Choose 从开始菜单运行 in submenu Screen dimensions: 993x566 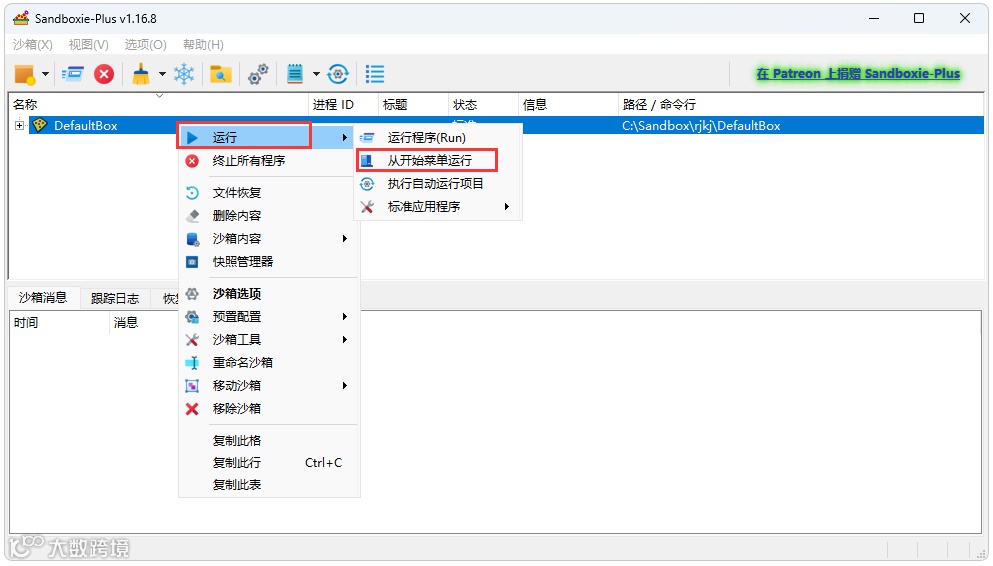click(438, 161)
